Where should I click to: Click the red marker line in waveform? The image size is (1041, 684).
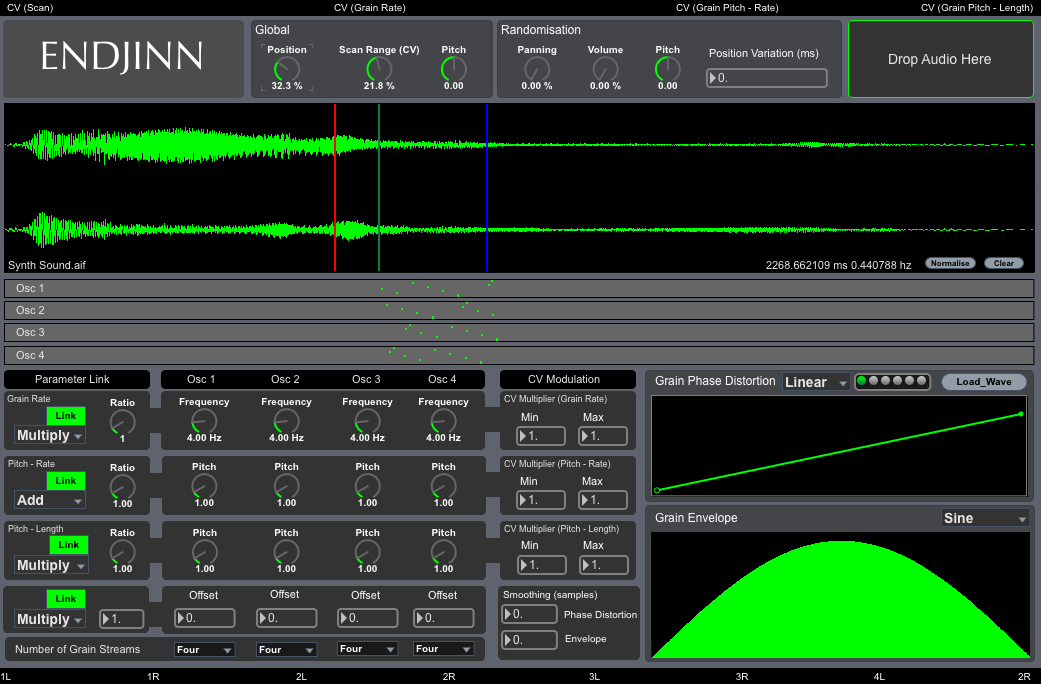point(335,187)
